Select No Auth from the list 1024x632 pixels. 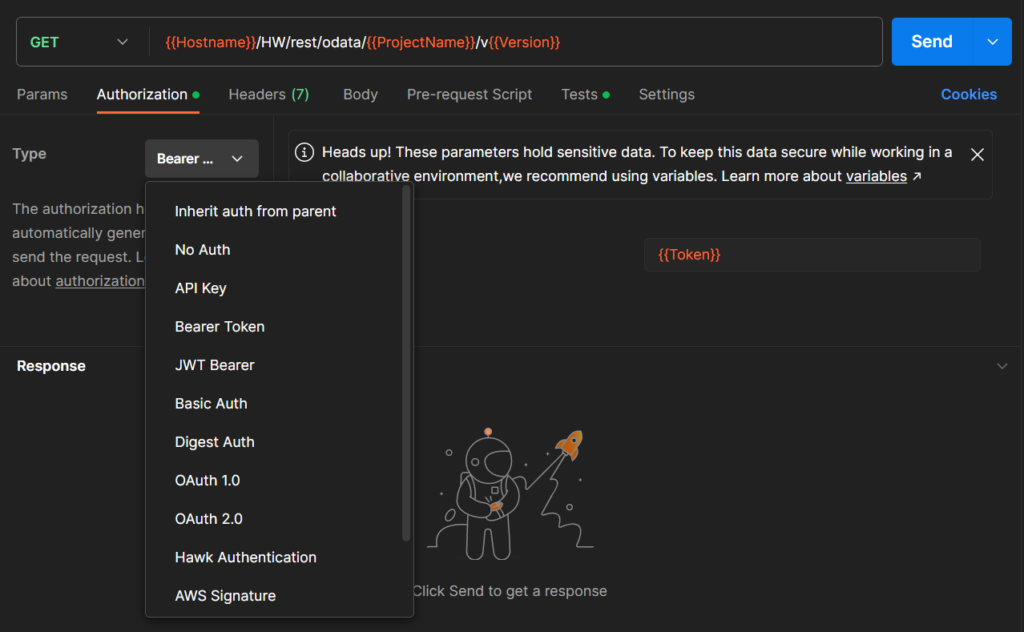202,250
